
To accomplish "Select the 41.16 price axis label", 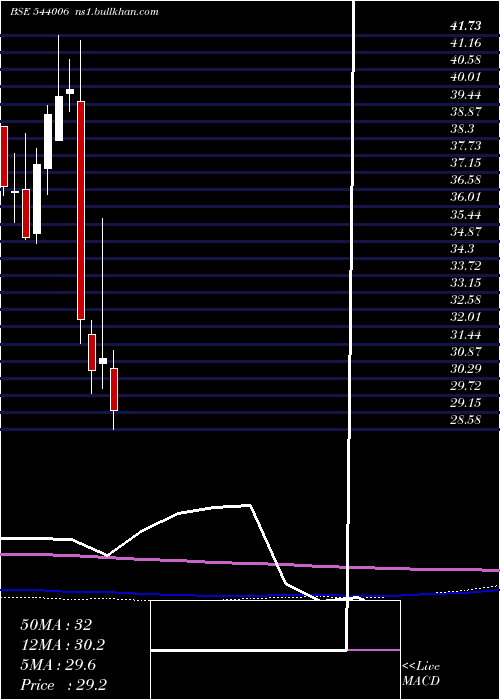I will click(466, 43).
